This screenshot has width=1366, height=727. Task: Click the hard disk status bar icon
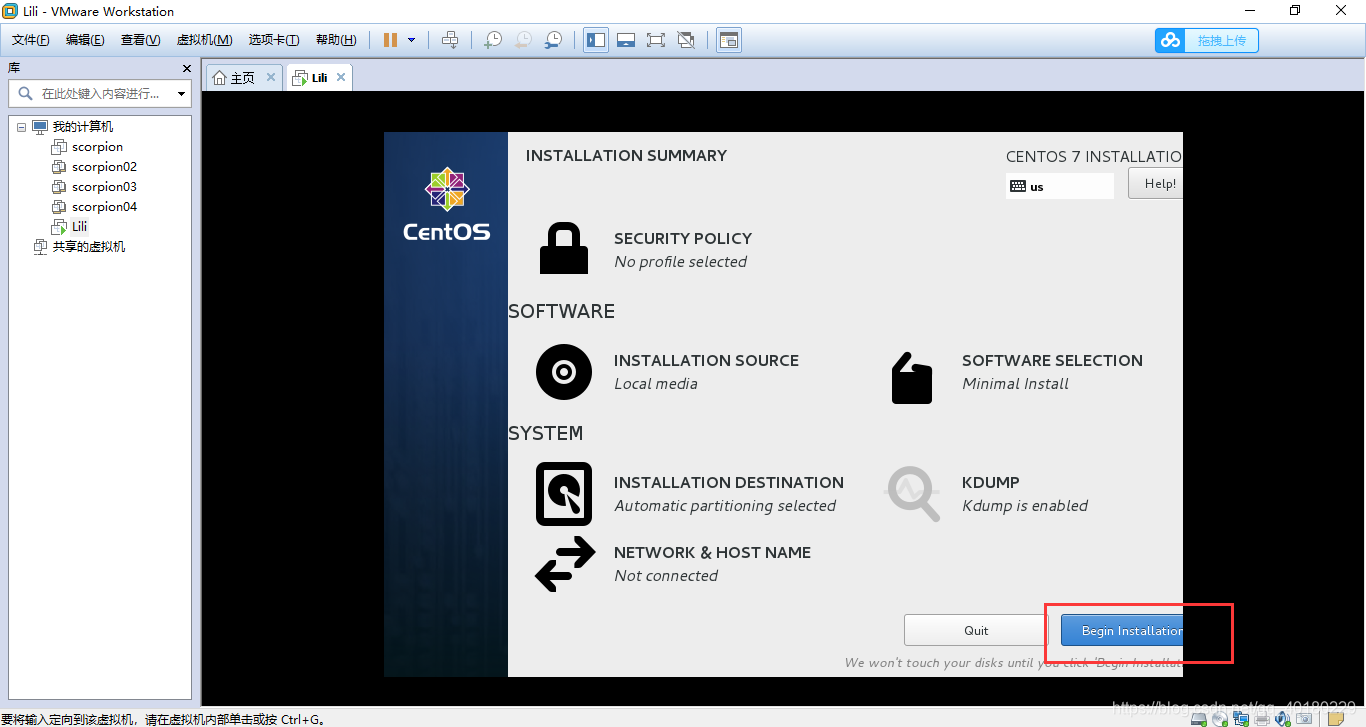tap(1198, 718)
